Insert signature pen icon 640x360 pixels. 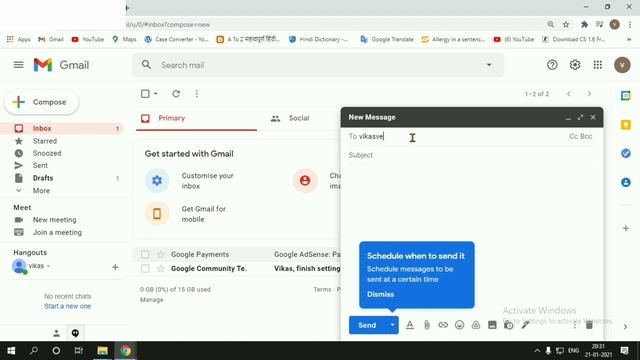[x=525, y=325]
